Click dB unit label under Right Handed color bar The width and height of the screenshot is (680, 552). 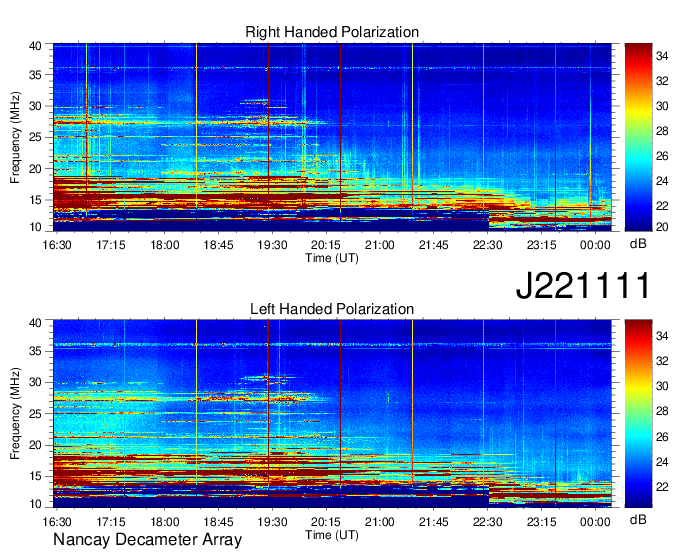pos(638,243)
